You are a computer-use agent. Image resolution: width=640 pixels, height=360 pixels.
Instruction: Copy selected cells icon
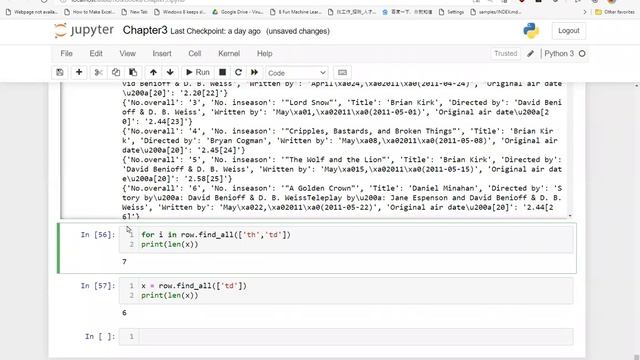point(116,73)
